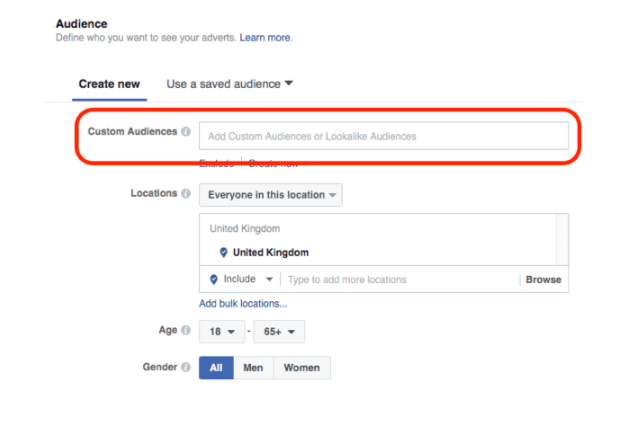Click the Include location pin icon

(x=214, y=280)
